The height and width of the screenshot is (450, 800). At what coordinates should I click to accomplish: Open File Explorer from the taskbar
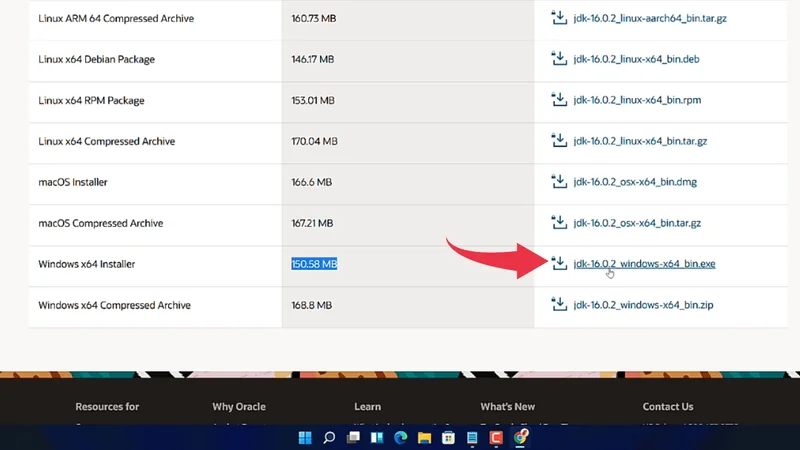[425, 438]
